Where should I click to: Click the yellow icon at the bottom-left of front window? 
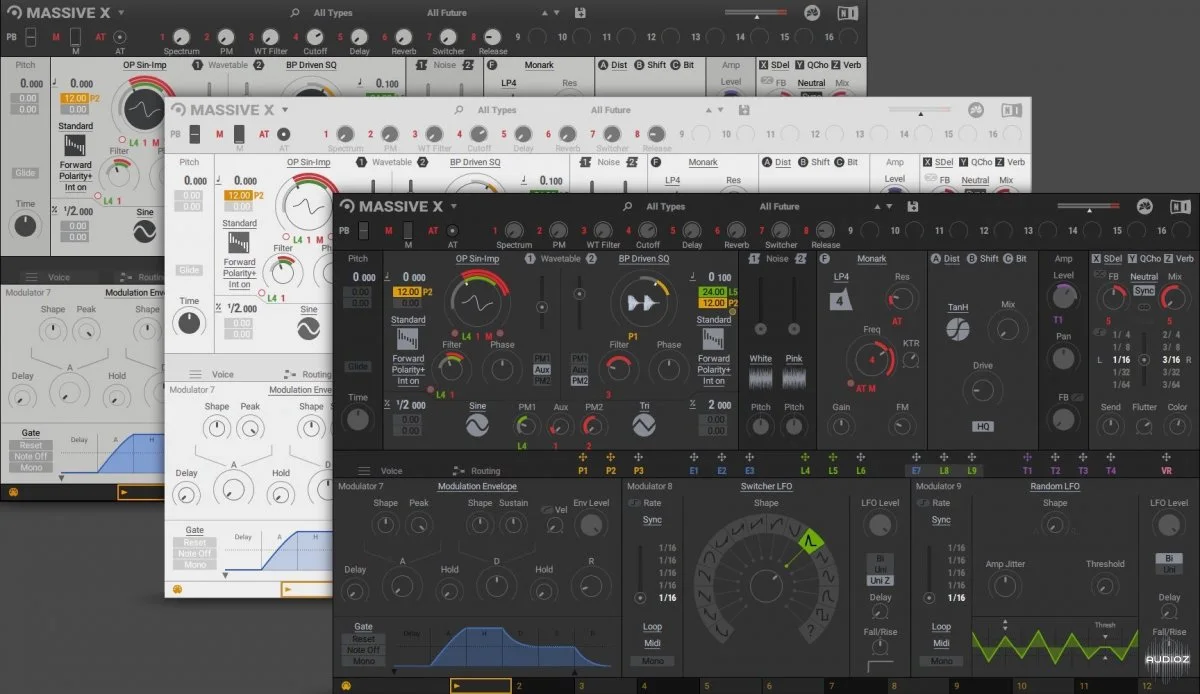click(346, 686)
